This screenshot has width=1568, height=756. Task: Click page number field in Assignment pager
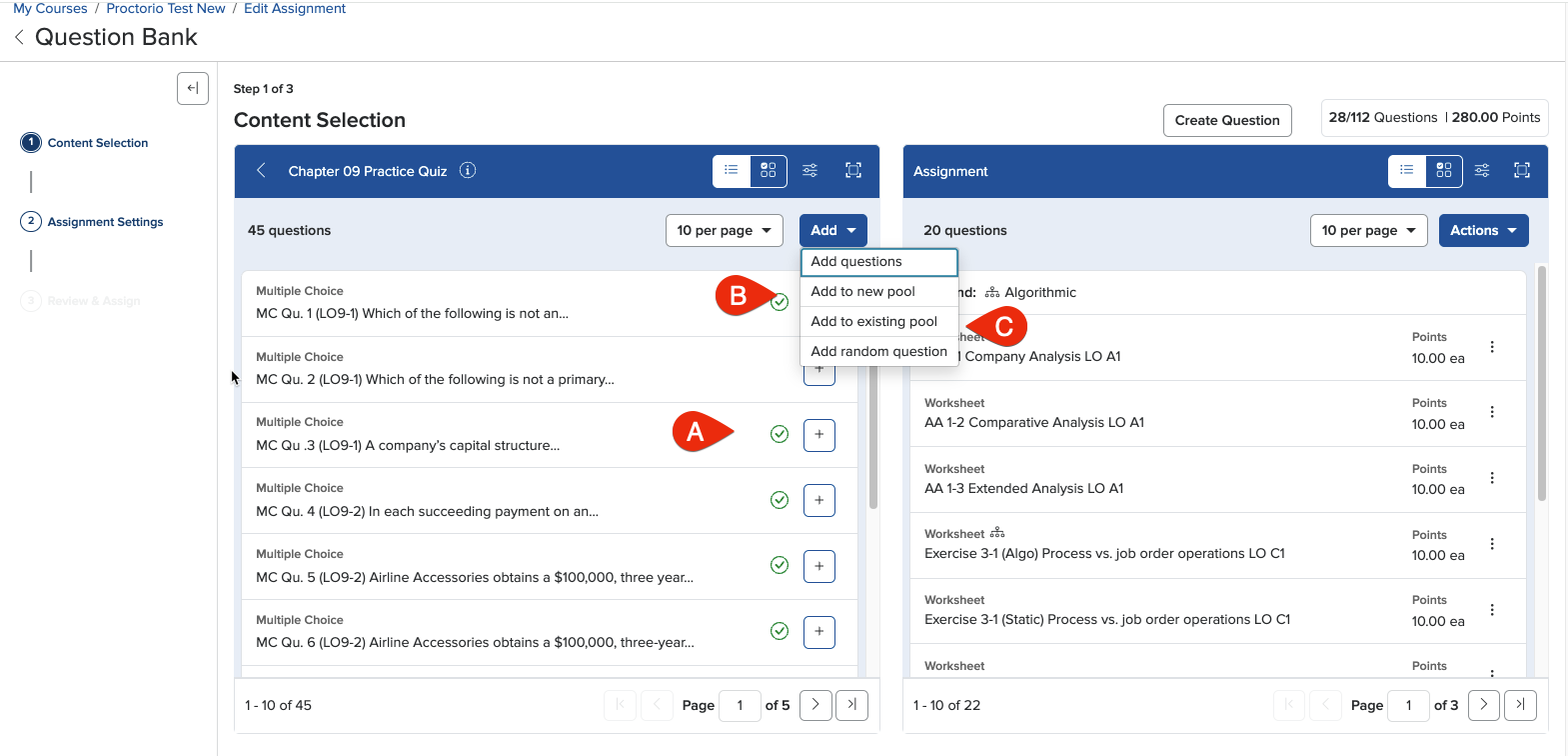tap(1409, 705)
